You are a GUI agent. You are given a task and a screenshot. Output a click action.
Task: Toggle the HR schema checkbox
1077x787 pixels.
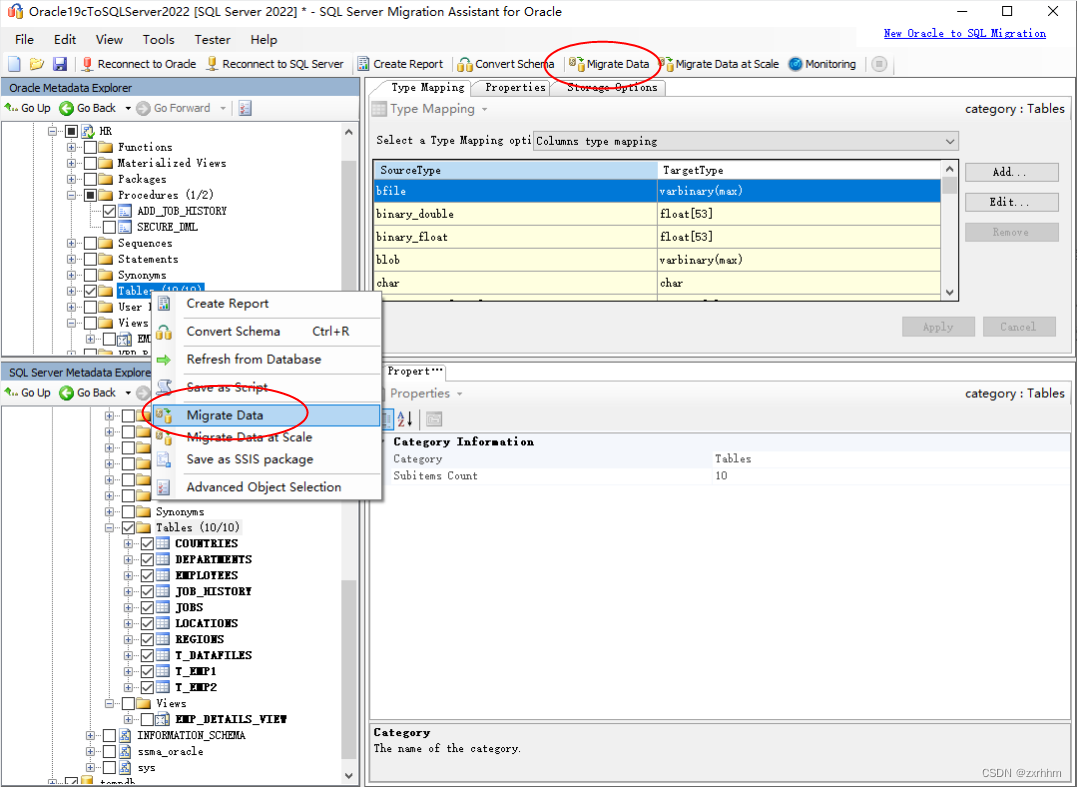pyautogui.click(x=71, y=131)
